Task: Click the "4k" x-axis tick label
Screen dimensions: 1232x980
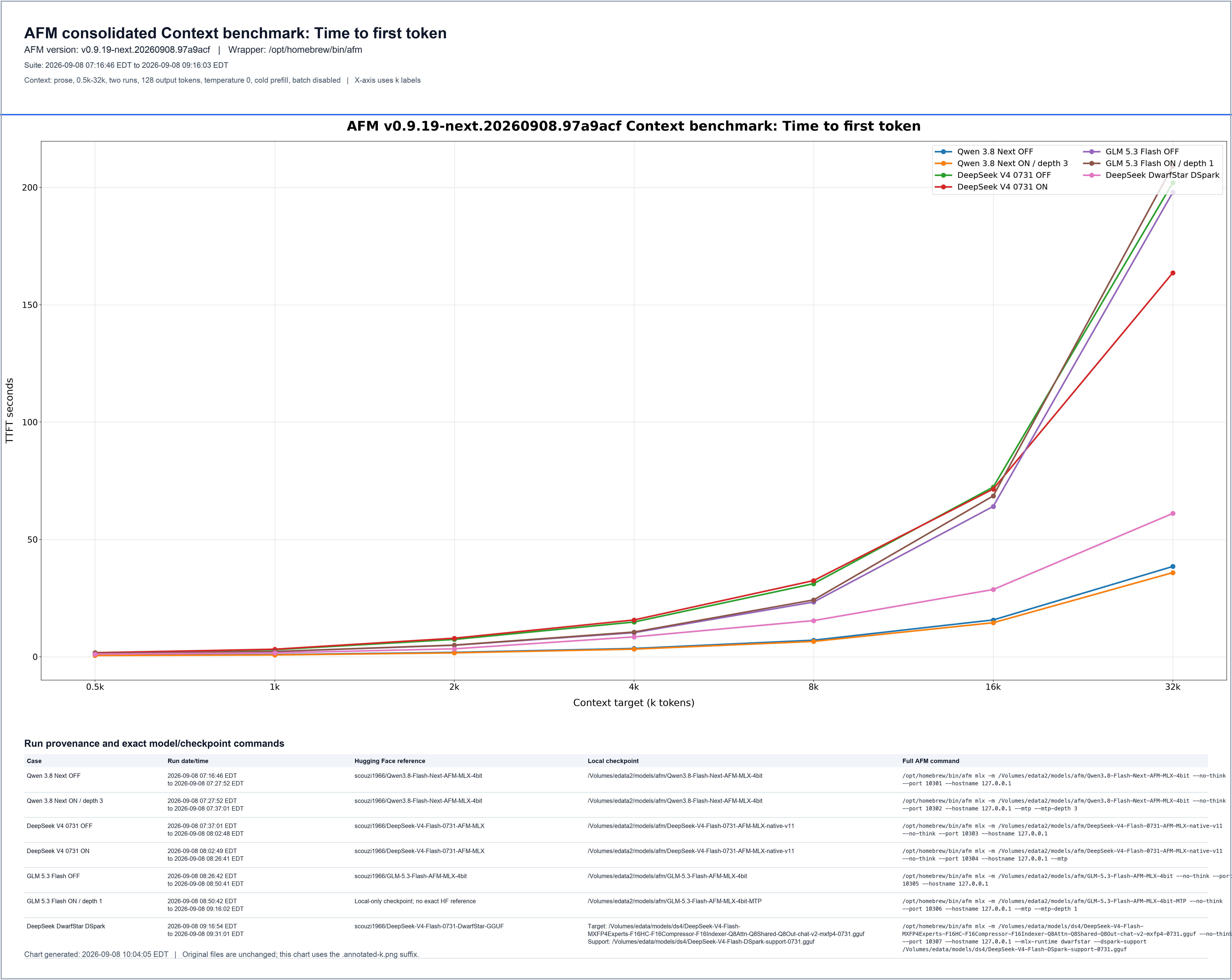Action: coord(634,687)
